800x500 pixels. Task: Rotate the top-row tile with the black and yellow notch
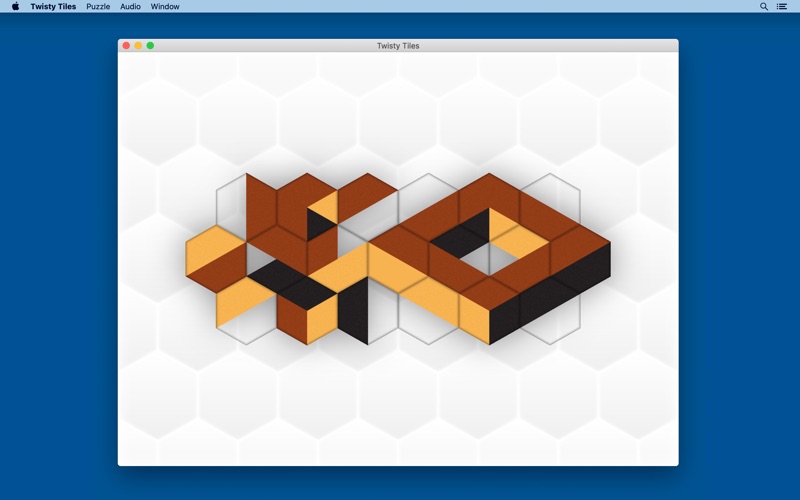[307, 207]
